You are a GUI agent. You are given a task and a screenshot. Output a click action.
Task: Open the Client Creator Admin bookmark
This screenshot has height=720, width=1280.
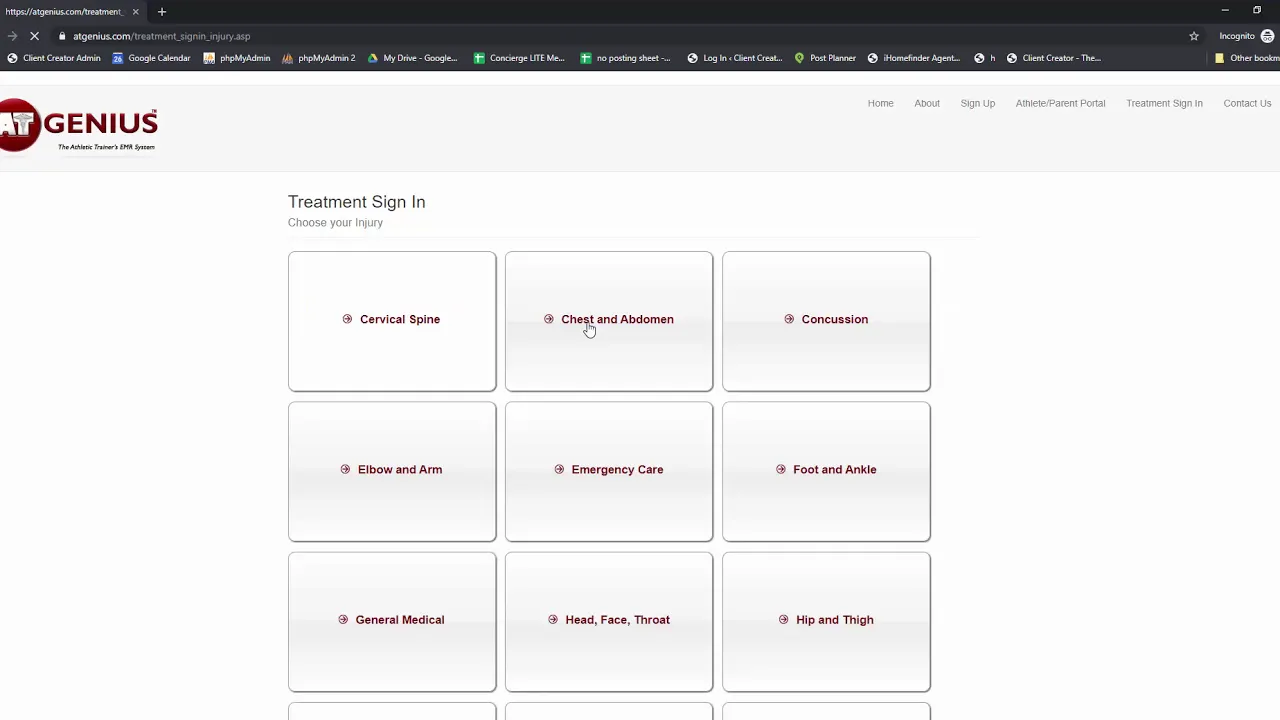pyautogui.click(x=54, y=58)
